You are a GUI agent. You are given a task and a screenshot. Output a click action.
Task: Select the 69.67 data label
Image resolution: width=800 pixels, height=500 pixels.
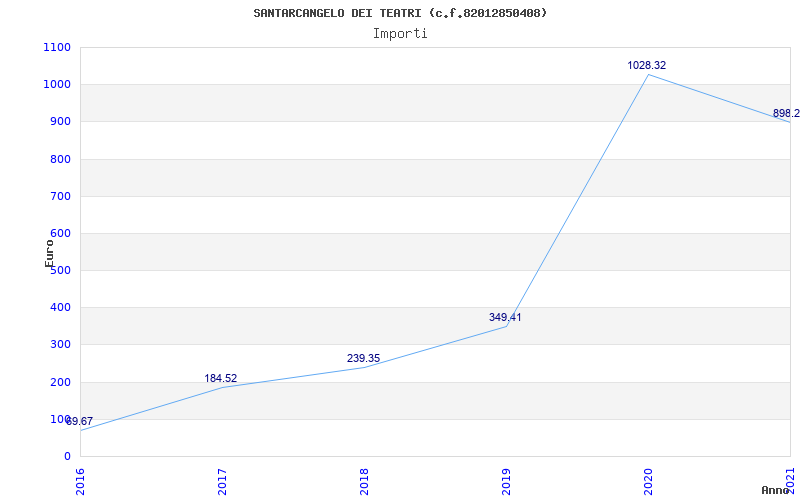pyautogui.click(x=80, y=421)
